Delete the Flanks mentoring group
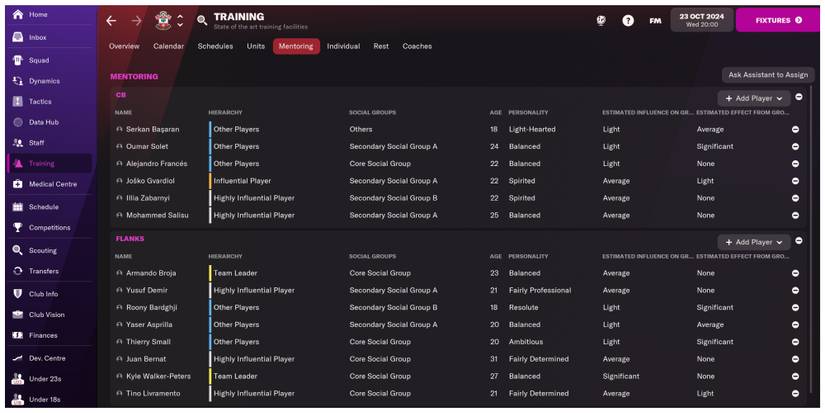 799,240
